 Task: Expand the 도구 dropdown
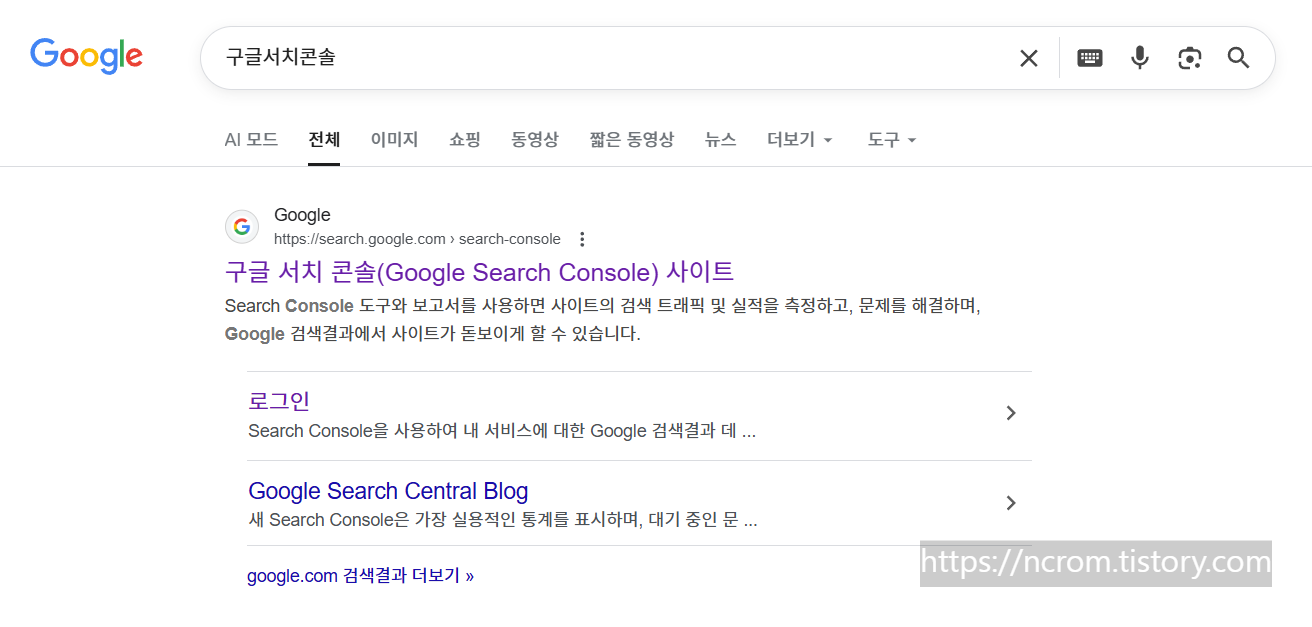pyautogui.click(x=892, y=140)
